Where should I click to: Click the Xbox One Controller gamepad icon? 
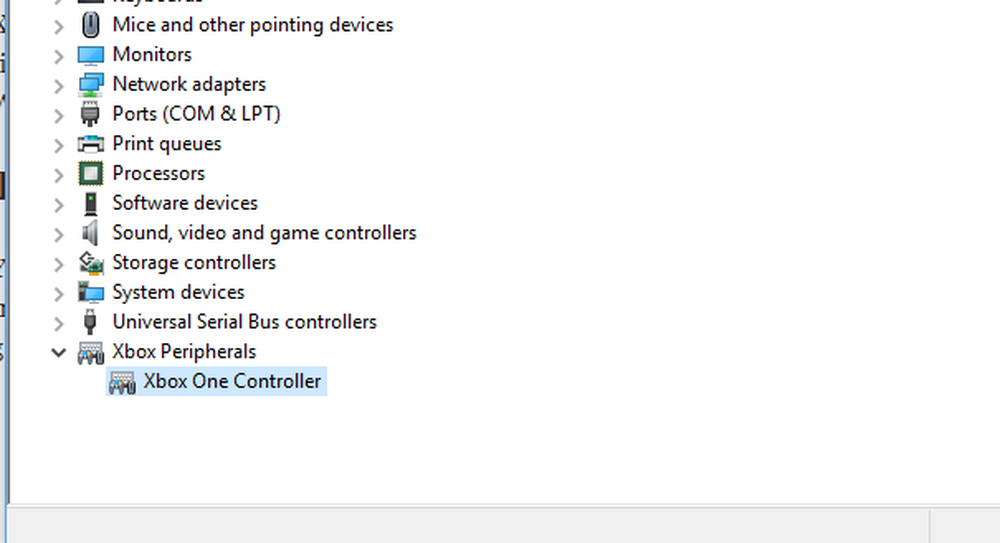(x=123, y=382)
